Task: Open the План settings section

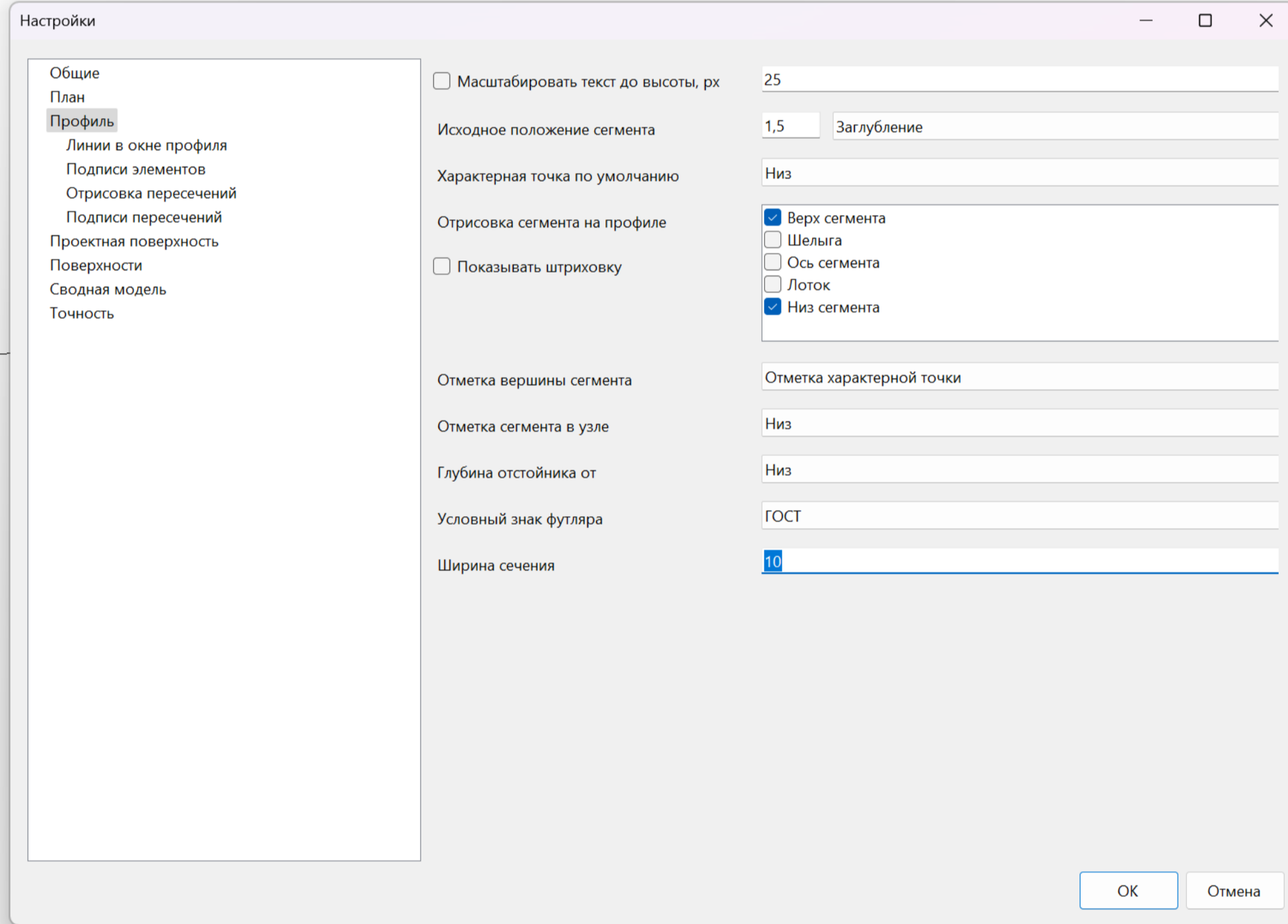Action: pos(67,97)
